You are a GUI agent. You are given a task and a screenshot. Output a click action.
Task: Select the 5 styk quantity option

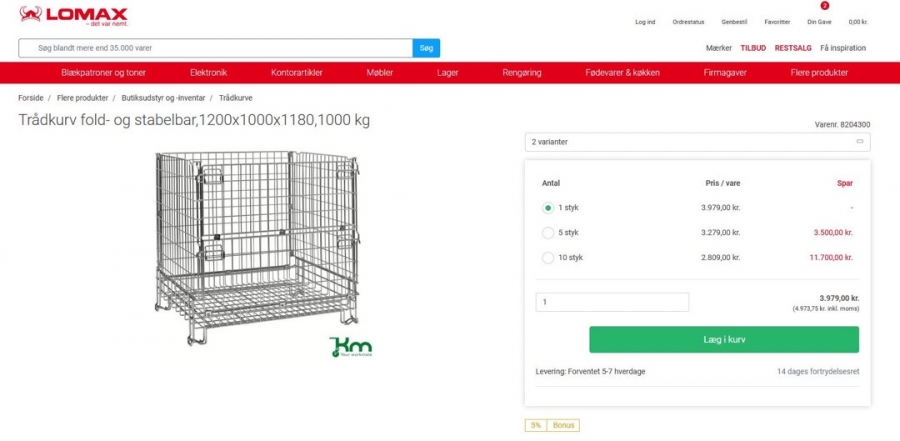(x=548, y=233)
